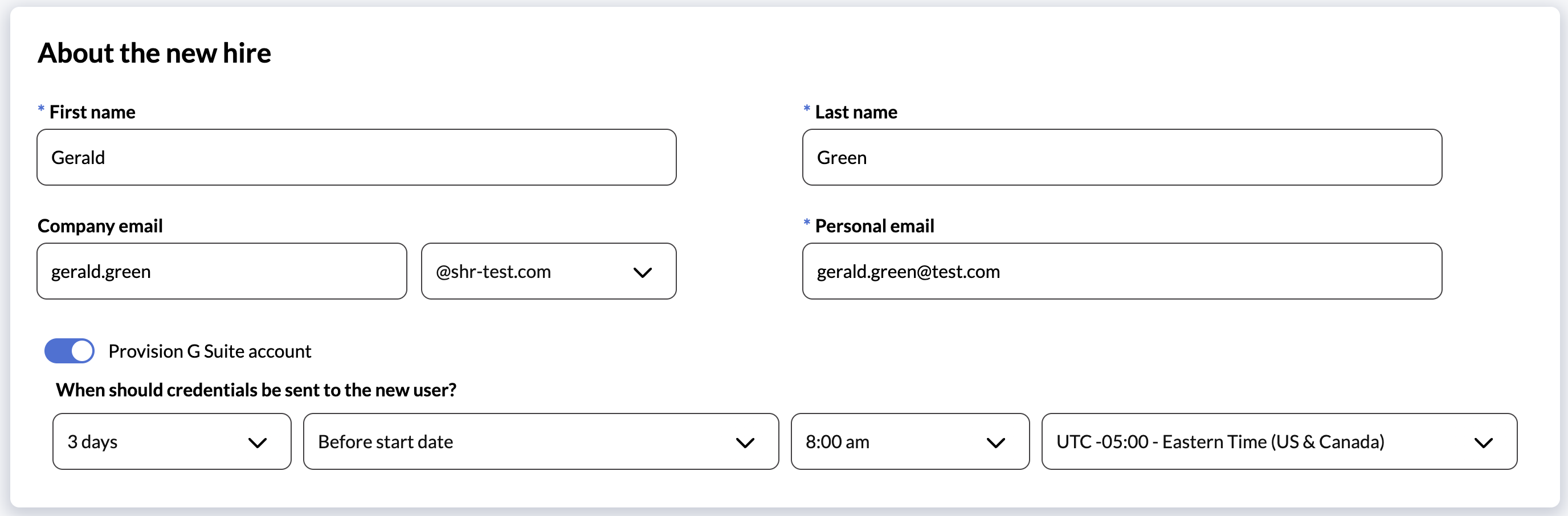Click the Company email field with gerald.green

click(222, 272)
